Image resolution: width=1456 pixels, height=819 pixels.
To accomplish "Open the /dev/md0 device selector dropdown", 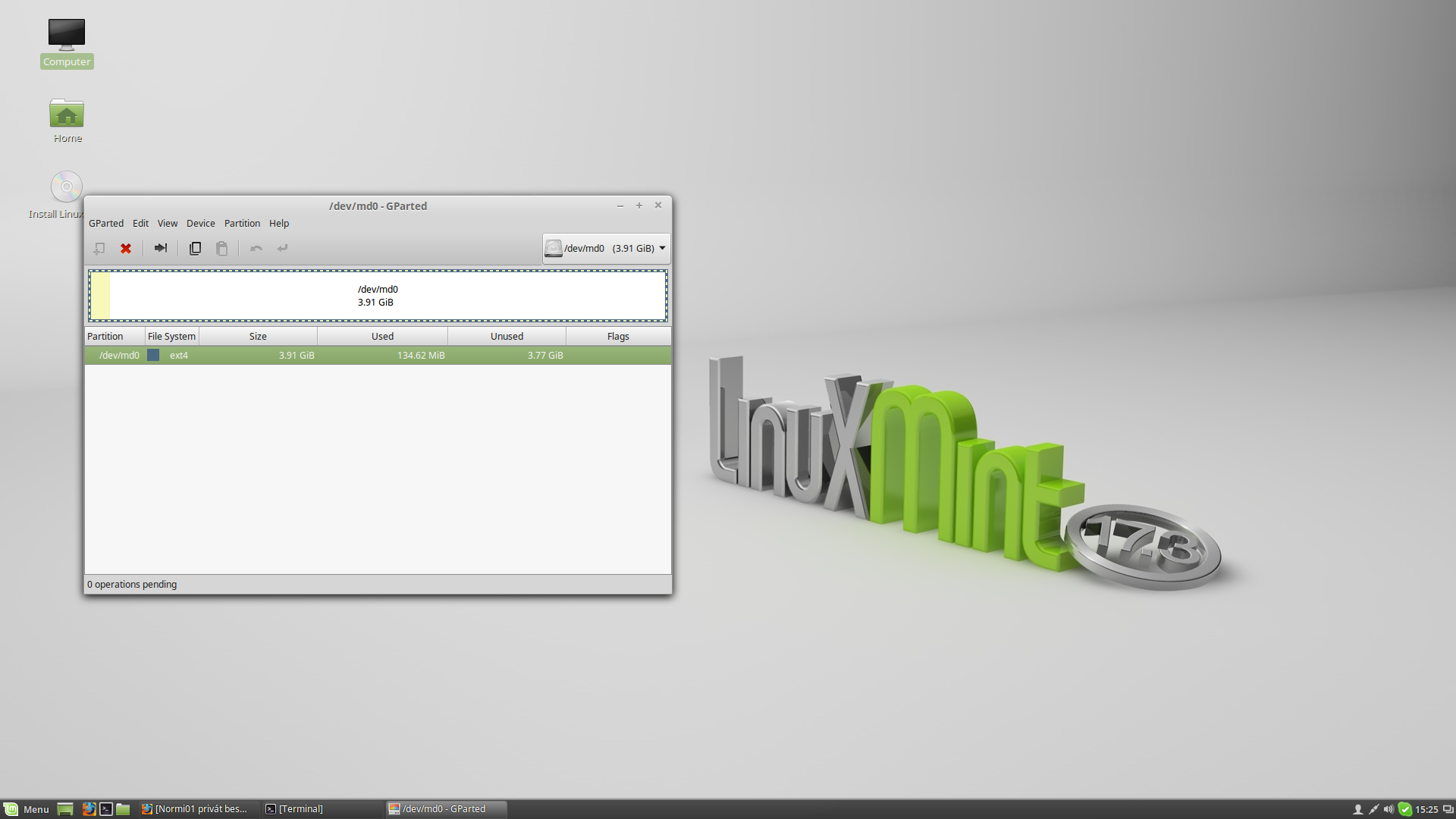I will coord(606,249).
